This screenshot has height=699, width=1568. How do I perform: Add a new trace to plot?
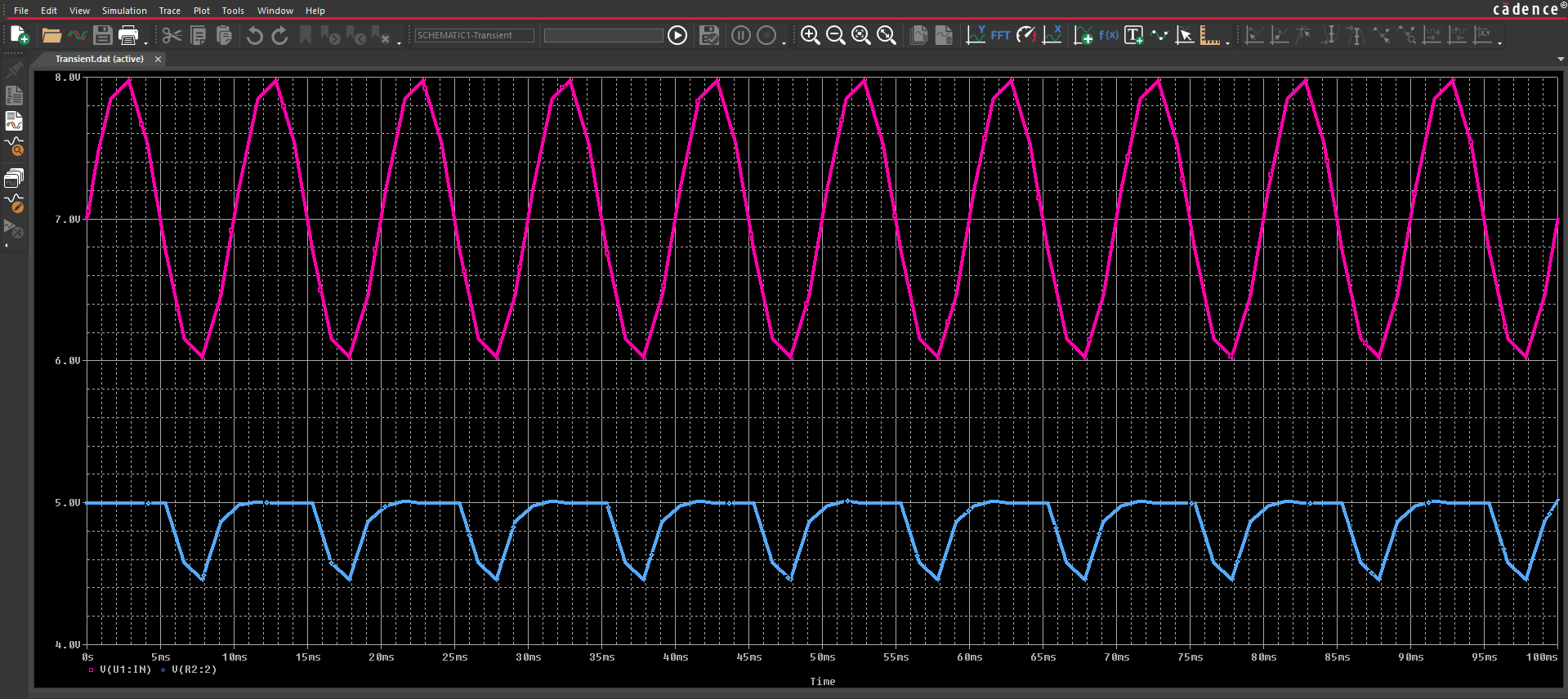(1083, 35)
